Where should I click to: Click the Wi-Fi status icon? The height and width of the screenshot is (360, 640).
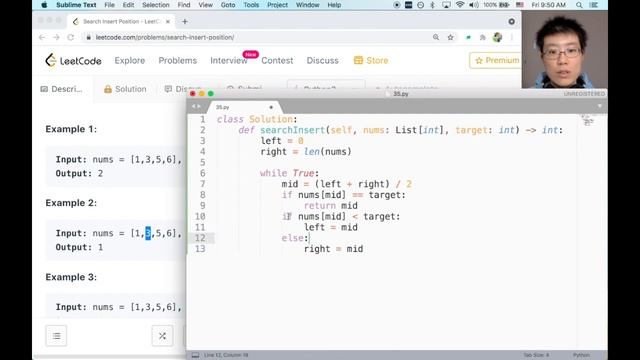[x=460, y=5]
